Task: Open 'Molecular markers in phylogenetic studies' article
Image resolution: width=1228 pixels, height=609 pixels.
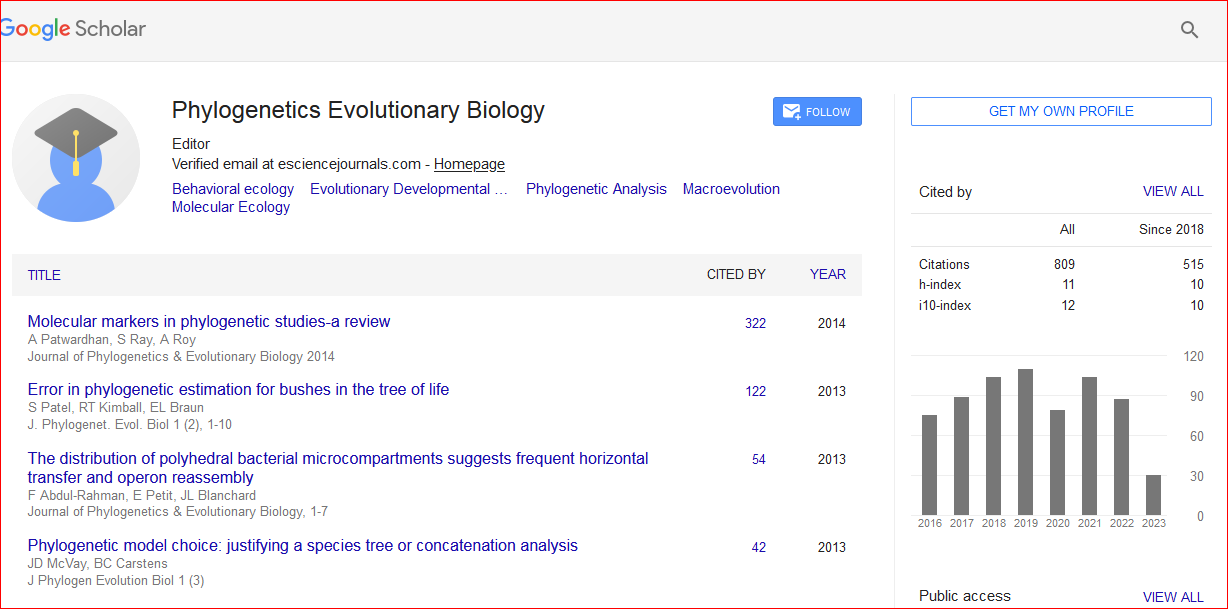Action: click(x=209, y=322)
